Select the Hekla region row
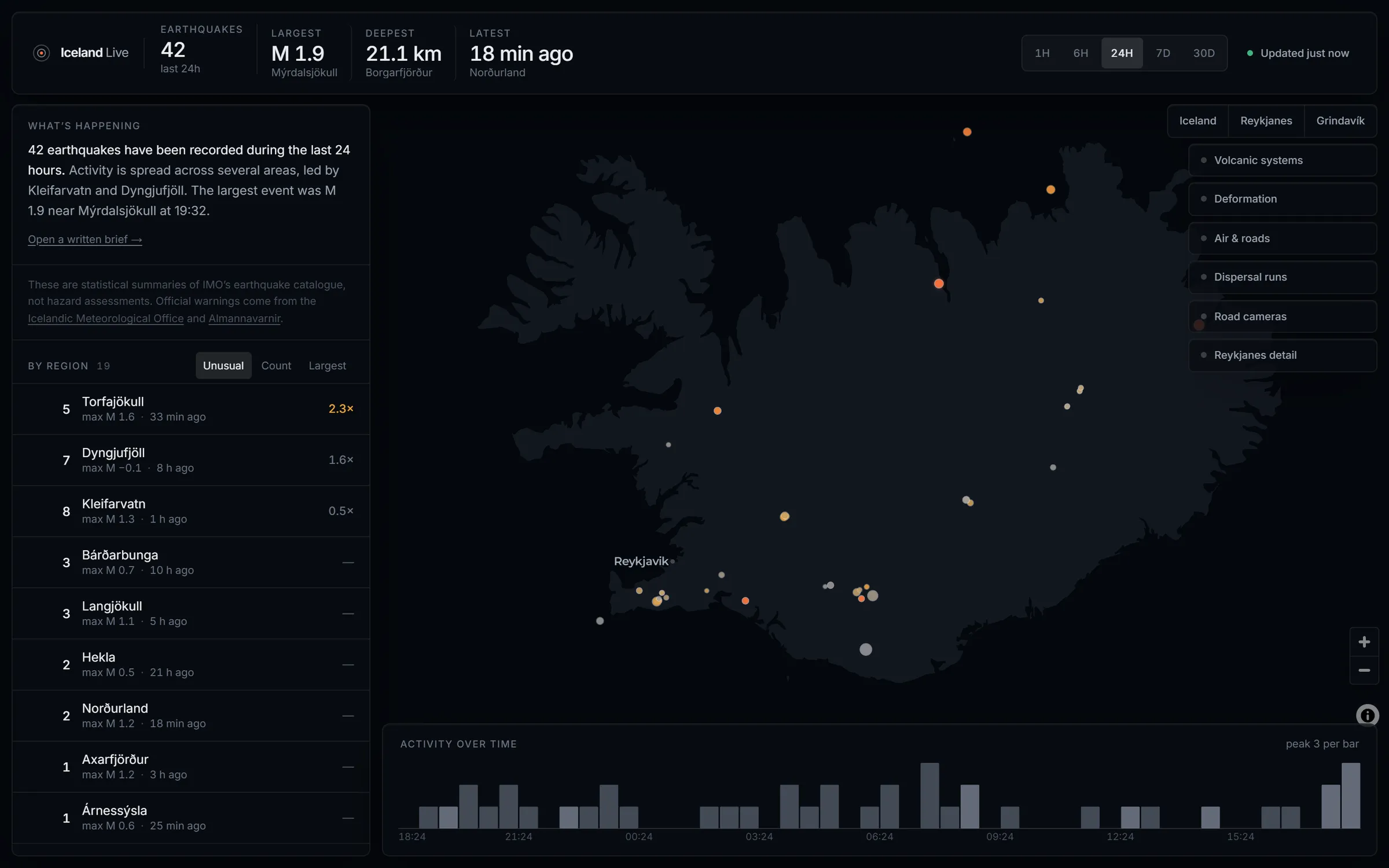The height and width of the screenshot is (868, 1389). pos(191,664)
